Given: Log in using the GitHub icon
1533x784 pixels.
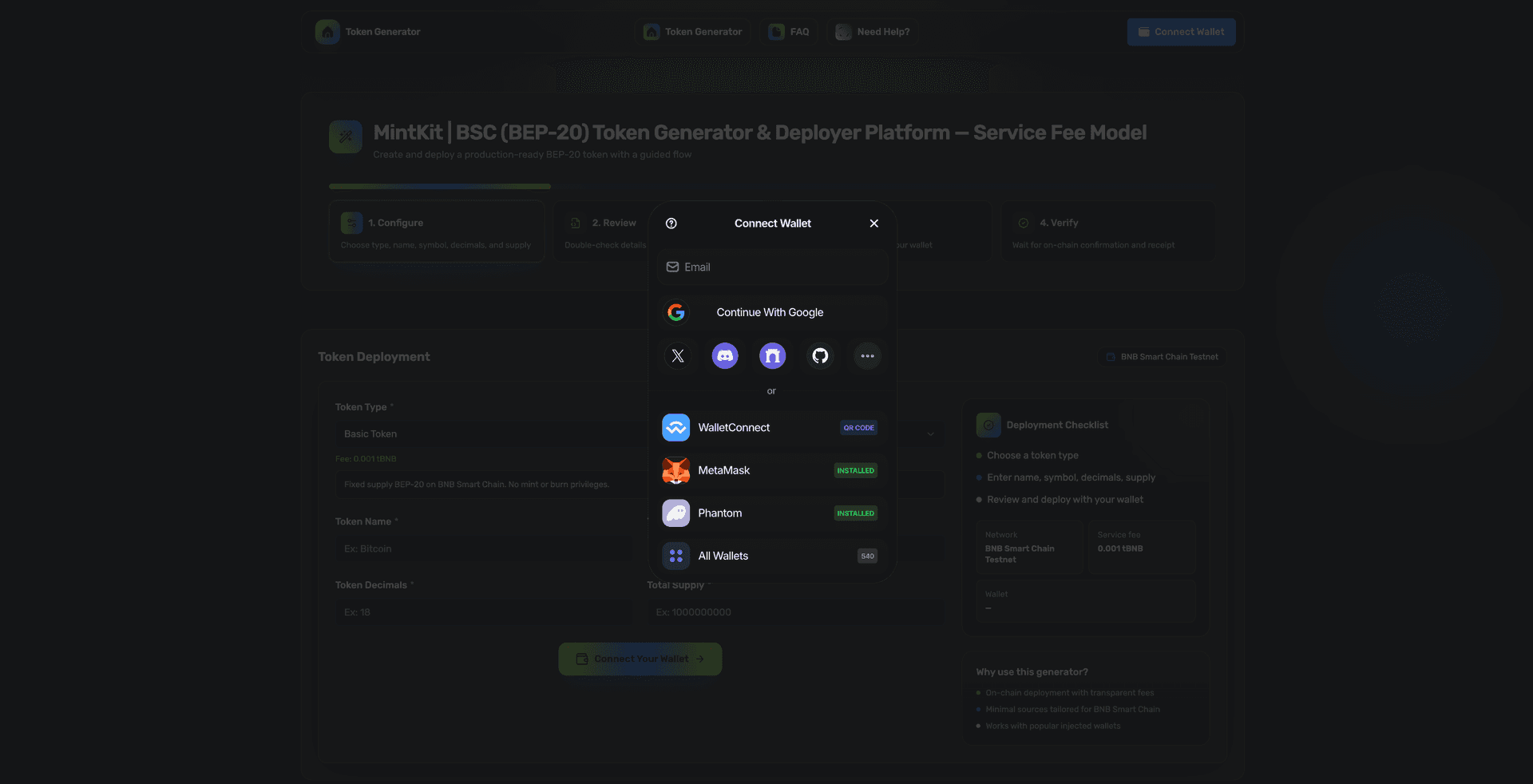Looking at the screenshot, I should click(820, 356).
